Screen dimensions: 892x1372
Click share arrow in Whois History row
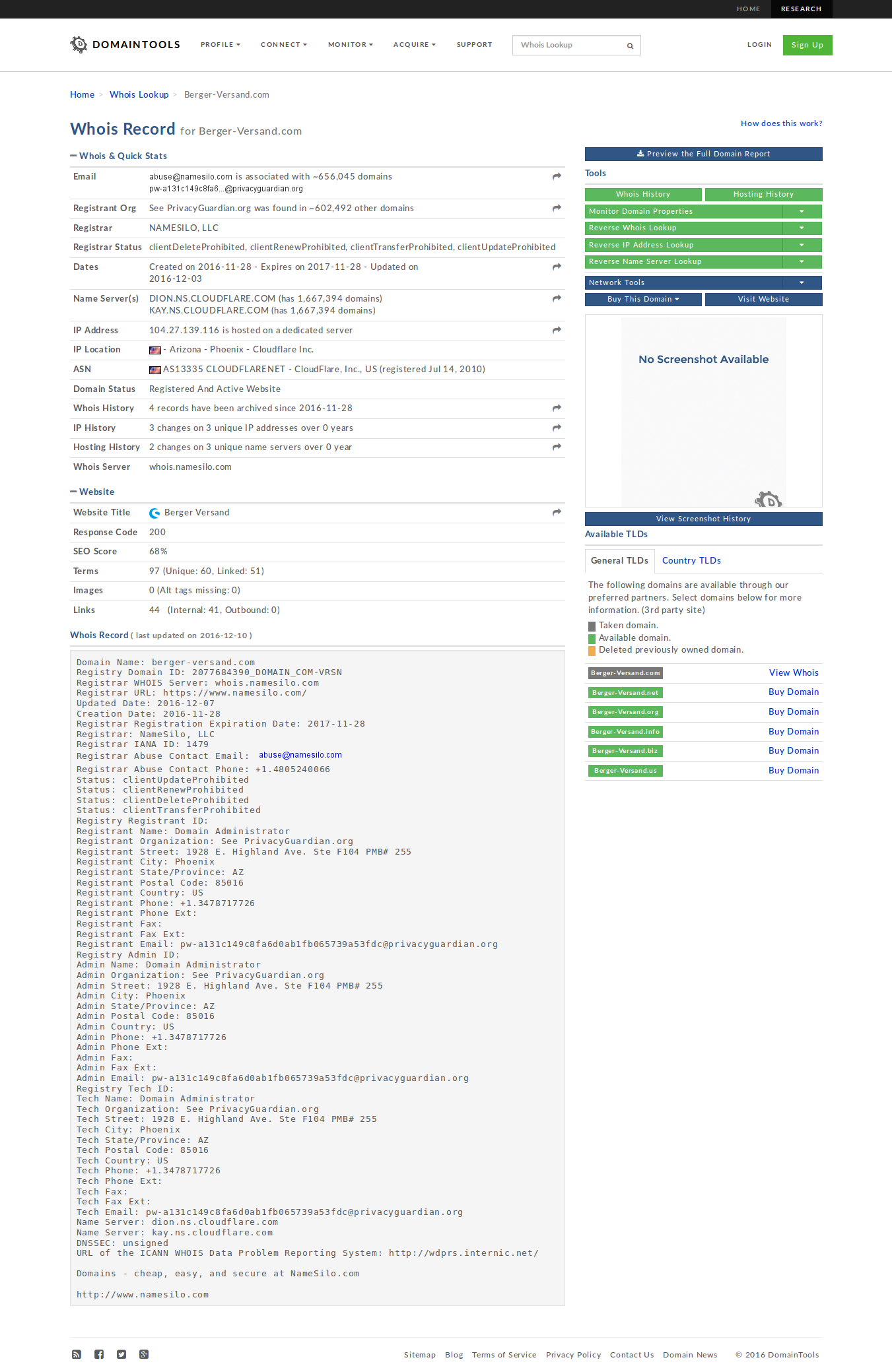coord(557,408)
